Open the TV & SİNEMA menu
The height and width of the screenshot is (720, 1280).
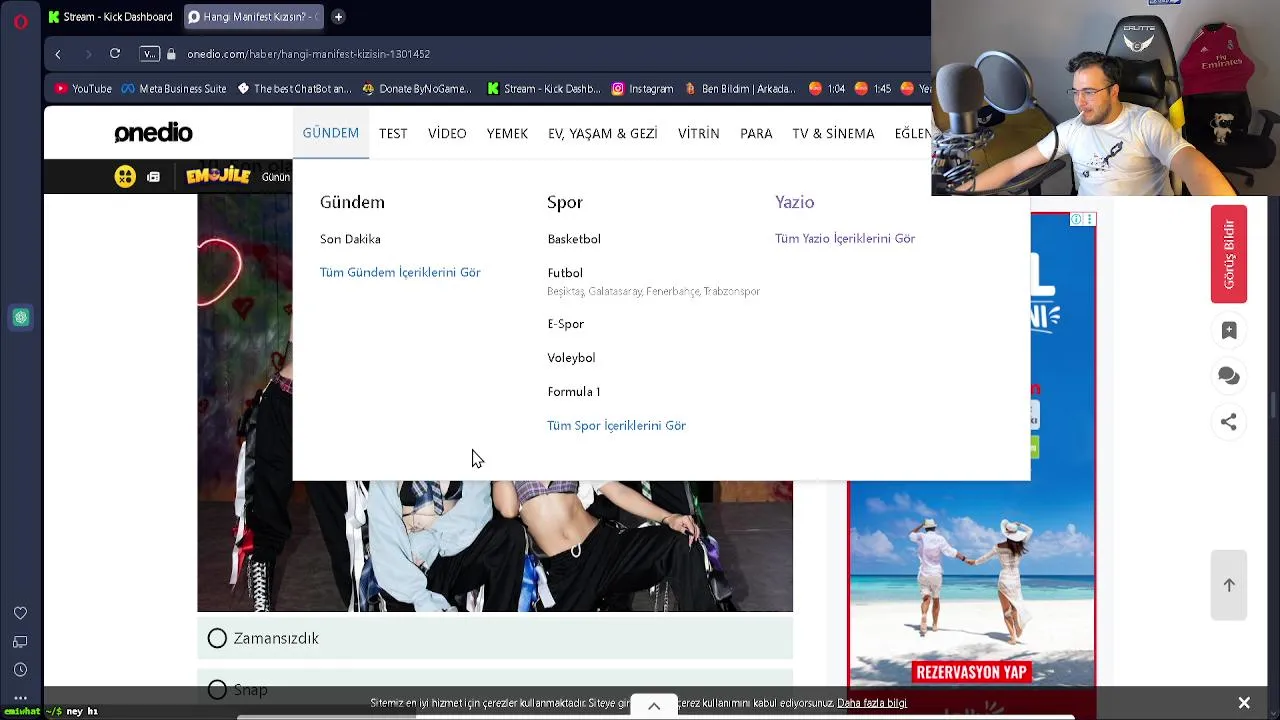tap(833, 133)
